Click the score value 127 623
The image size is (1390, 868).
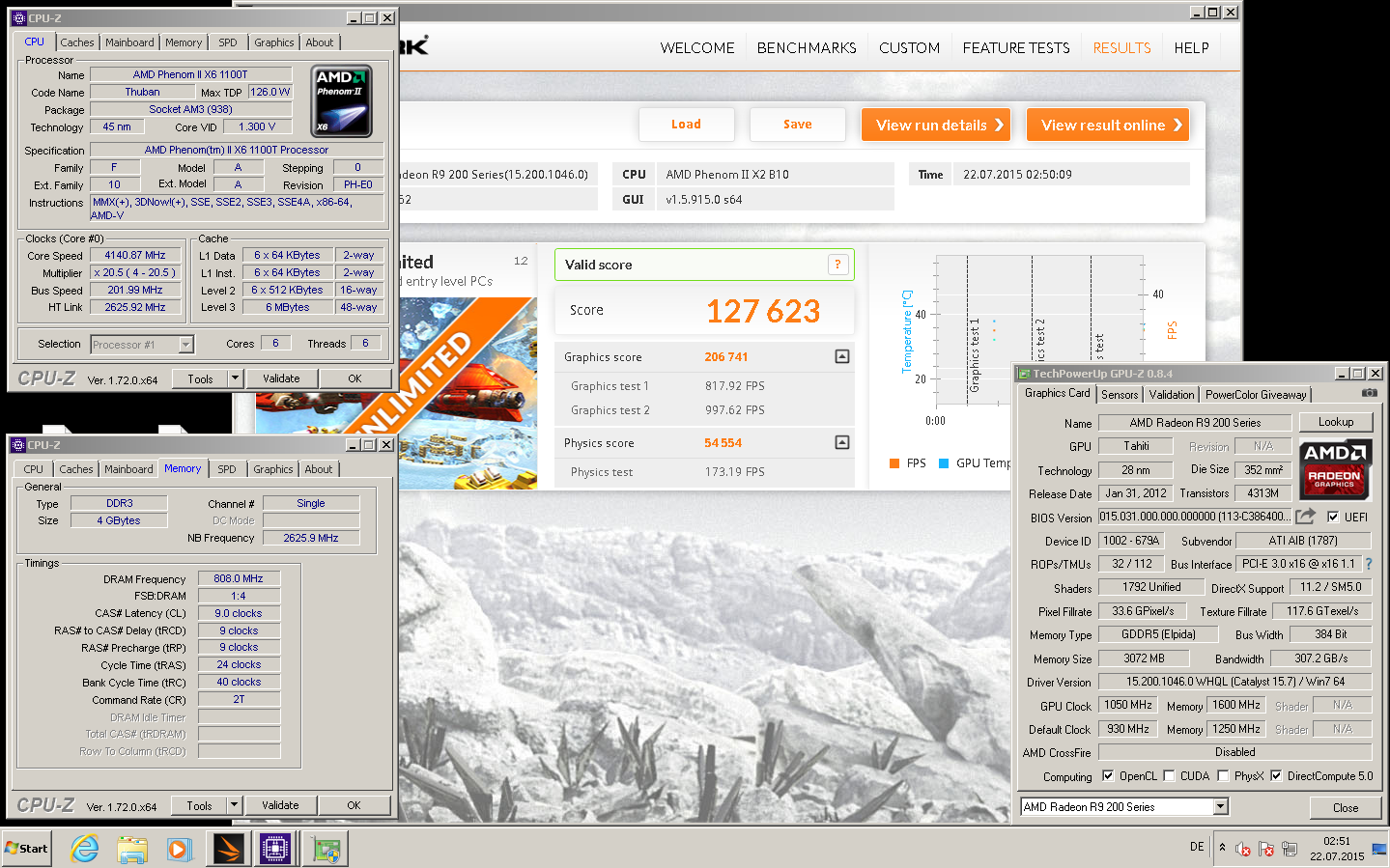763,311
